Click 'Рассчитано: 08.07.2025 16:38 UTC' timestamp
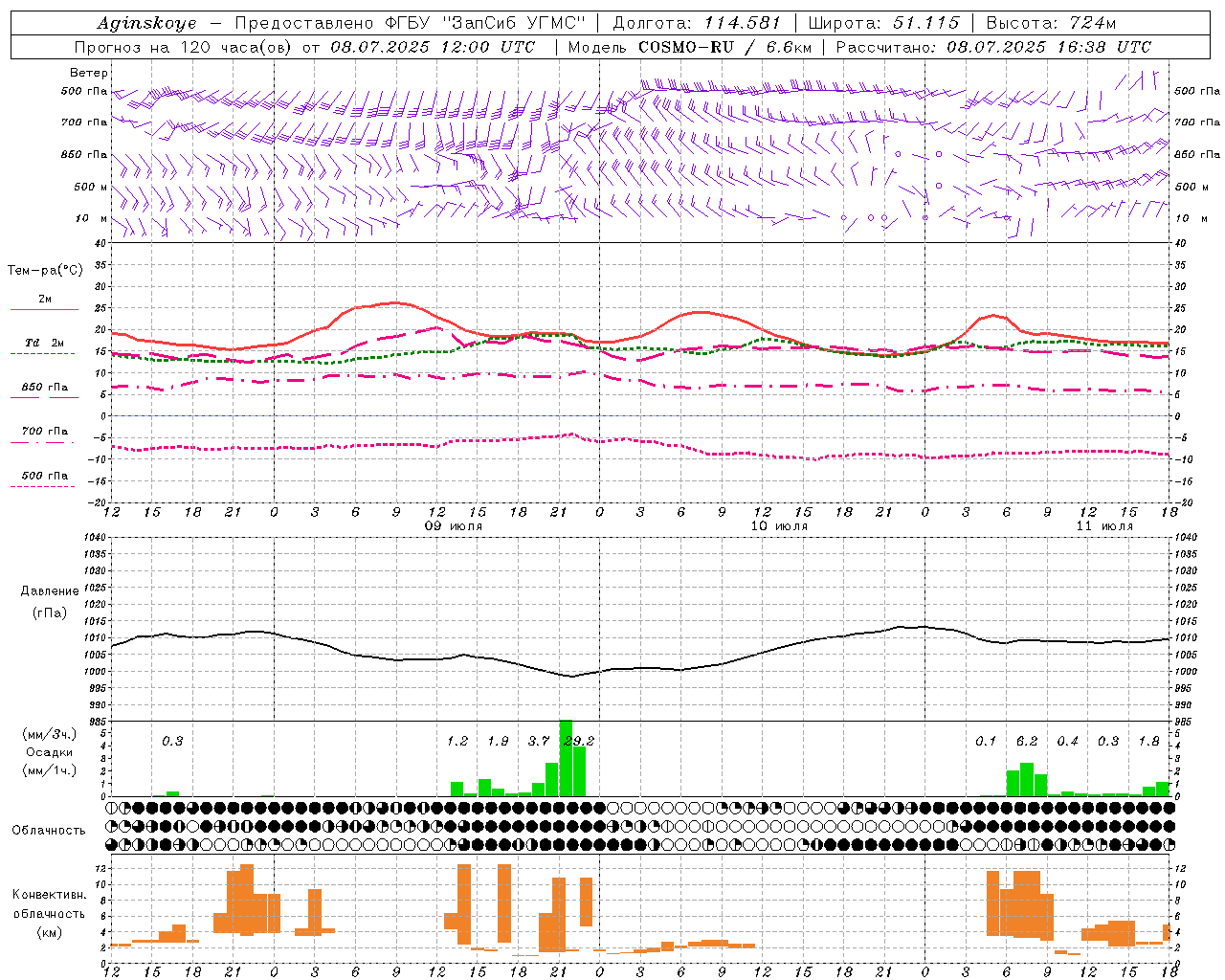Image resolution: width=1225 pixels, height=980 pixels. (x=993, y=47)
